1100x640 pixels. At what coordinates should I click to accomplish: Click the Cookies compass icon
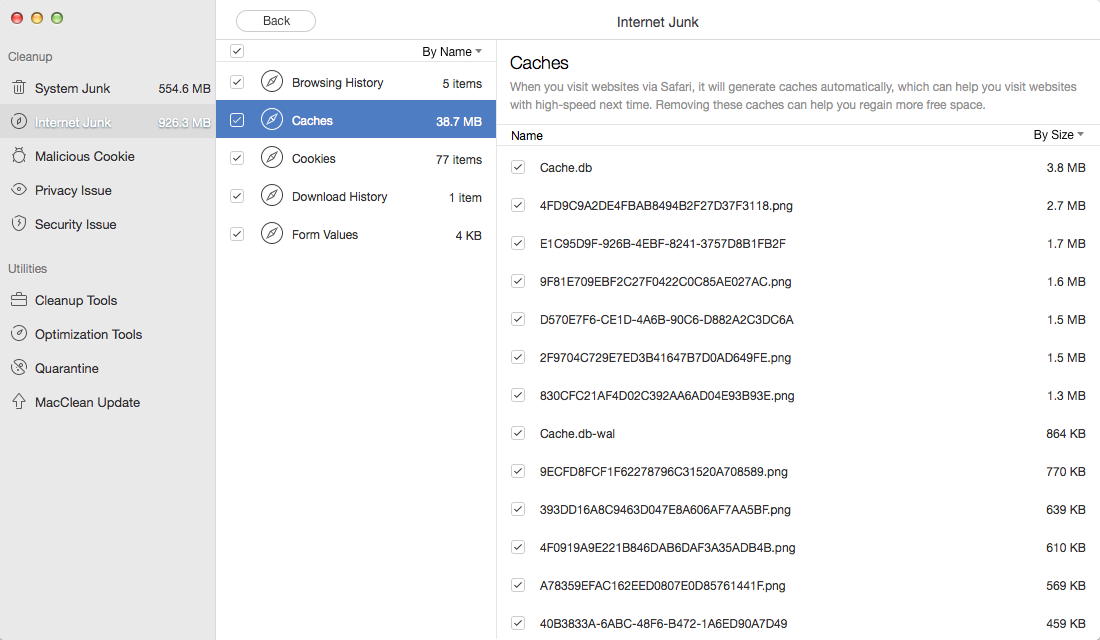[x=272, y=157]
